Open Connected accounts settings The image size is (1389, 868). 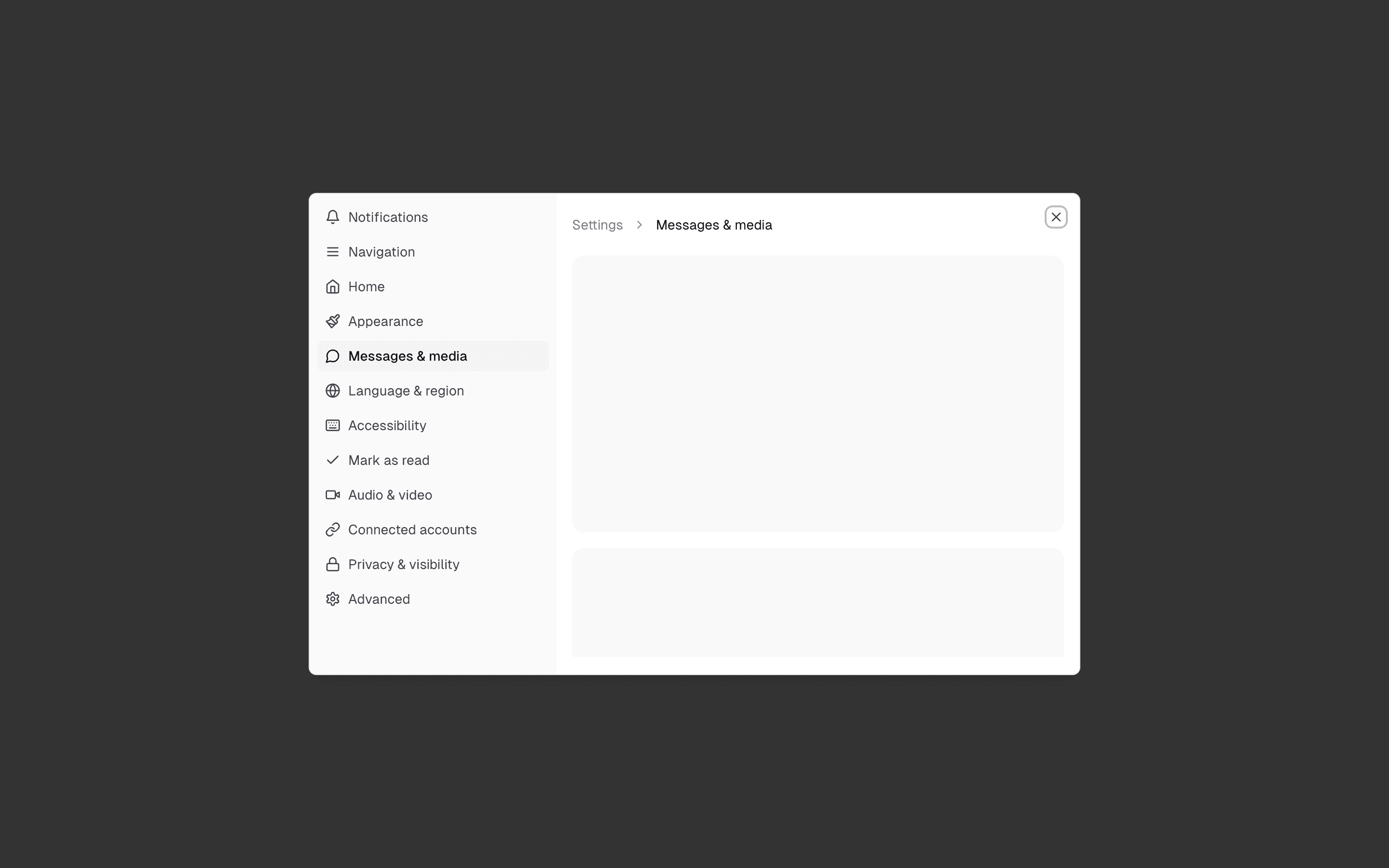[x=412, y=529]
